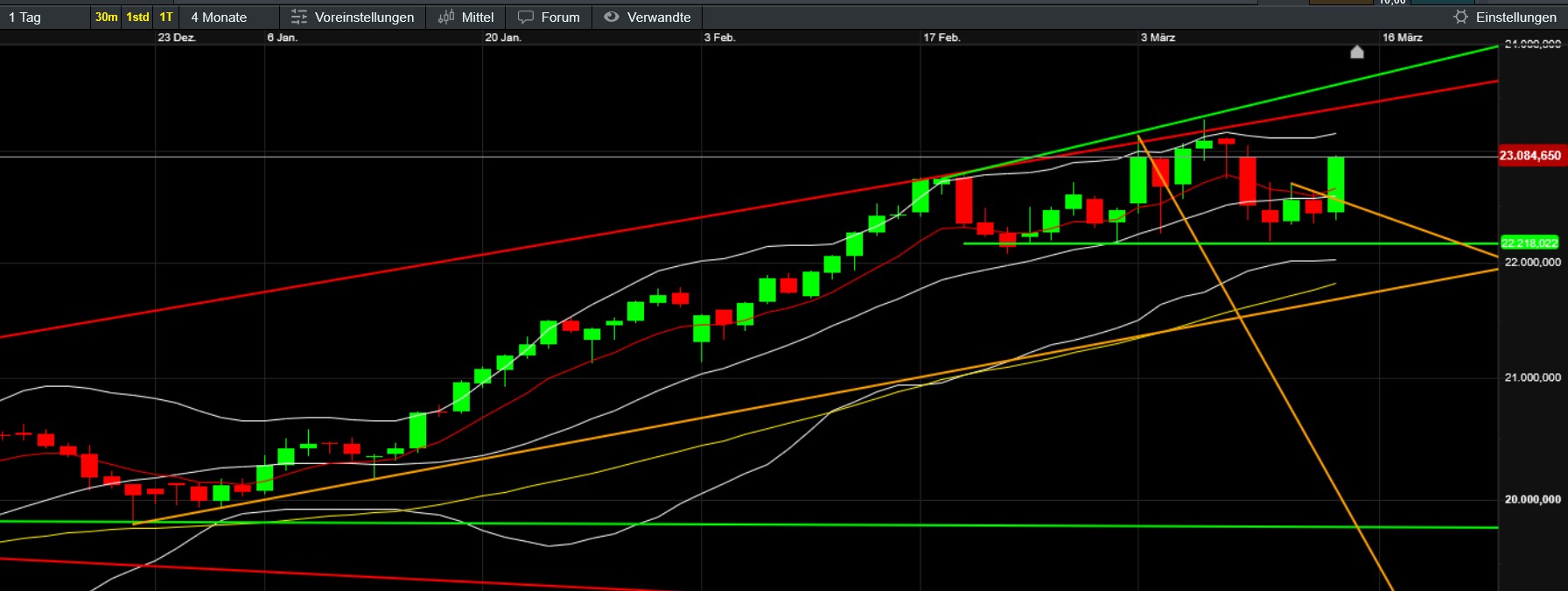This screenshot has width=1568, height=591.
Task: Open the 4 Monate range dropdown
Action: pyautogui.click(x=229, y=17)
